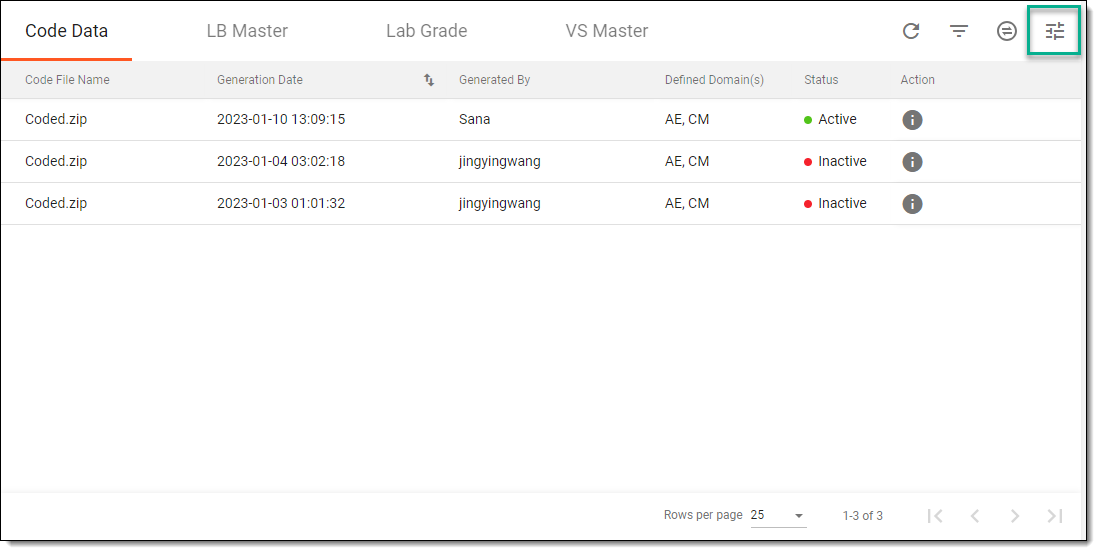1099x553 pixels.
Task: Click AE, CM in the 2023-01-03 row
Action: (687, 203)
